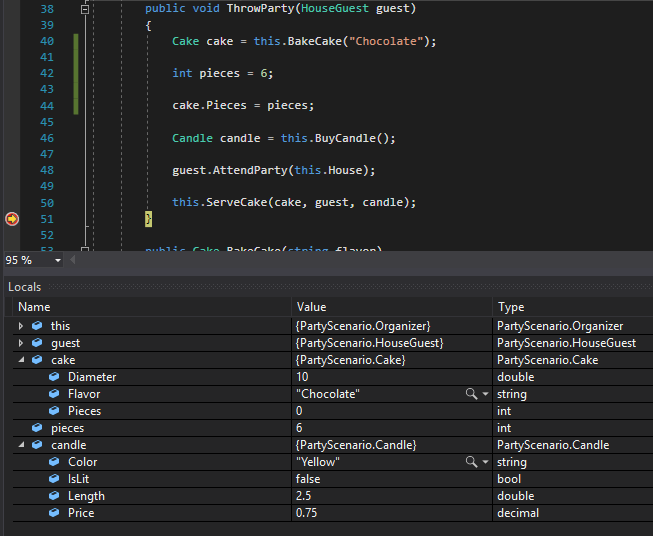Toggle outlining for the BakeCake method
653x536 pixels.
click(x=85, y=250)
